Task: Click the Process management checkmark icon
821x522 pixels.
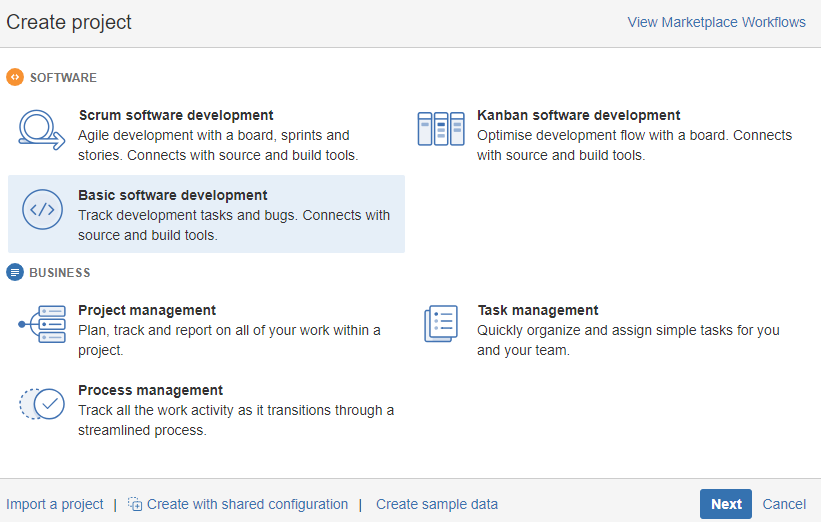Action: (42, 404)
